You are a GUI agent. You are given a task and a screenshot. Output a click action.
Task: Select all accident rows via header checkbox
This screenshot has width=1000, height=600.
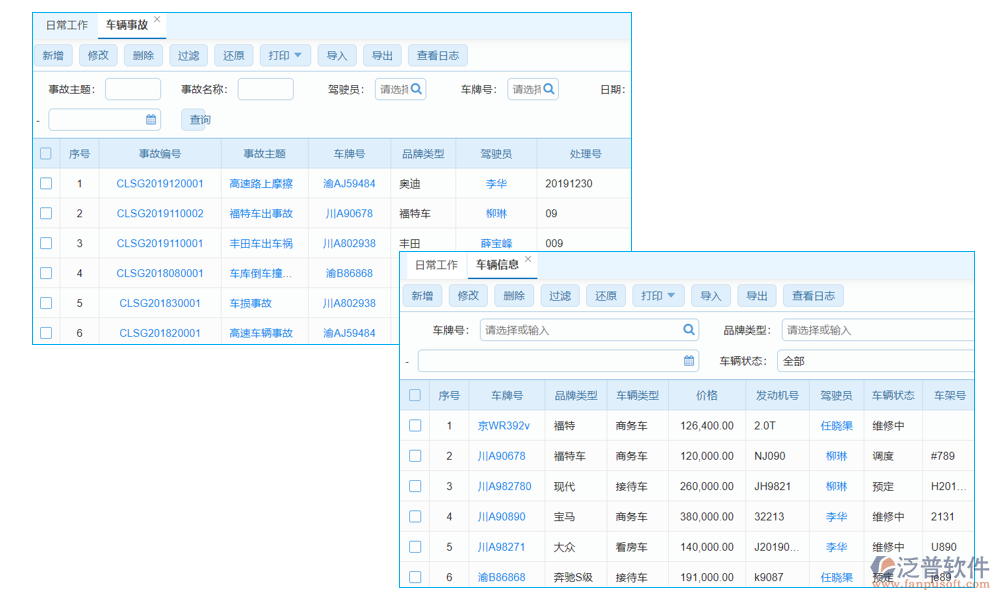45,152
